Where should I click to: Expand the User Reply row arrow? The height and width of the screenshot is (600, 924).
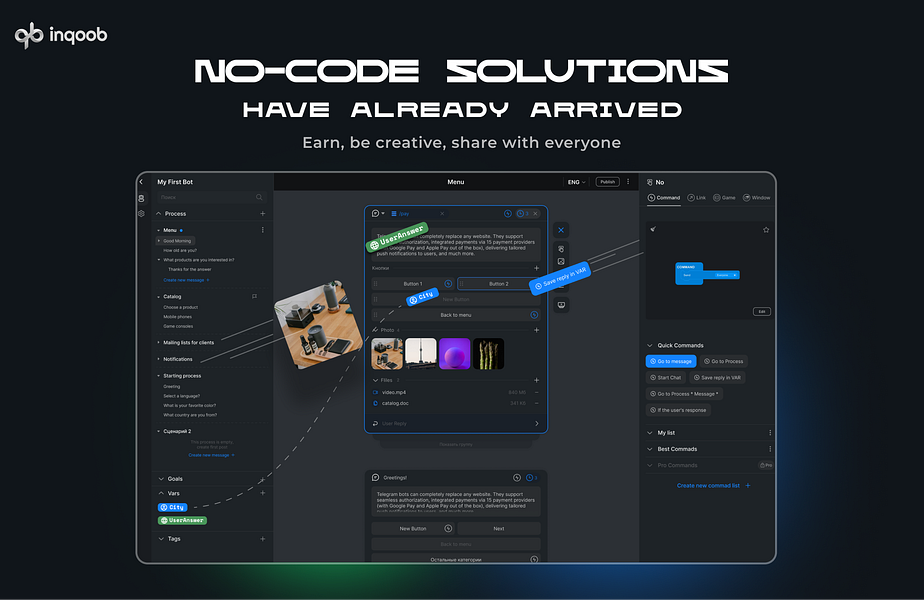[x=536, y=423]
